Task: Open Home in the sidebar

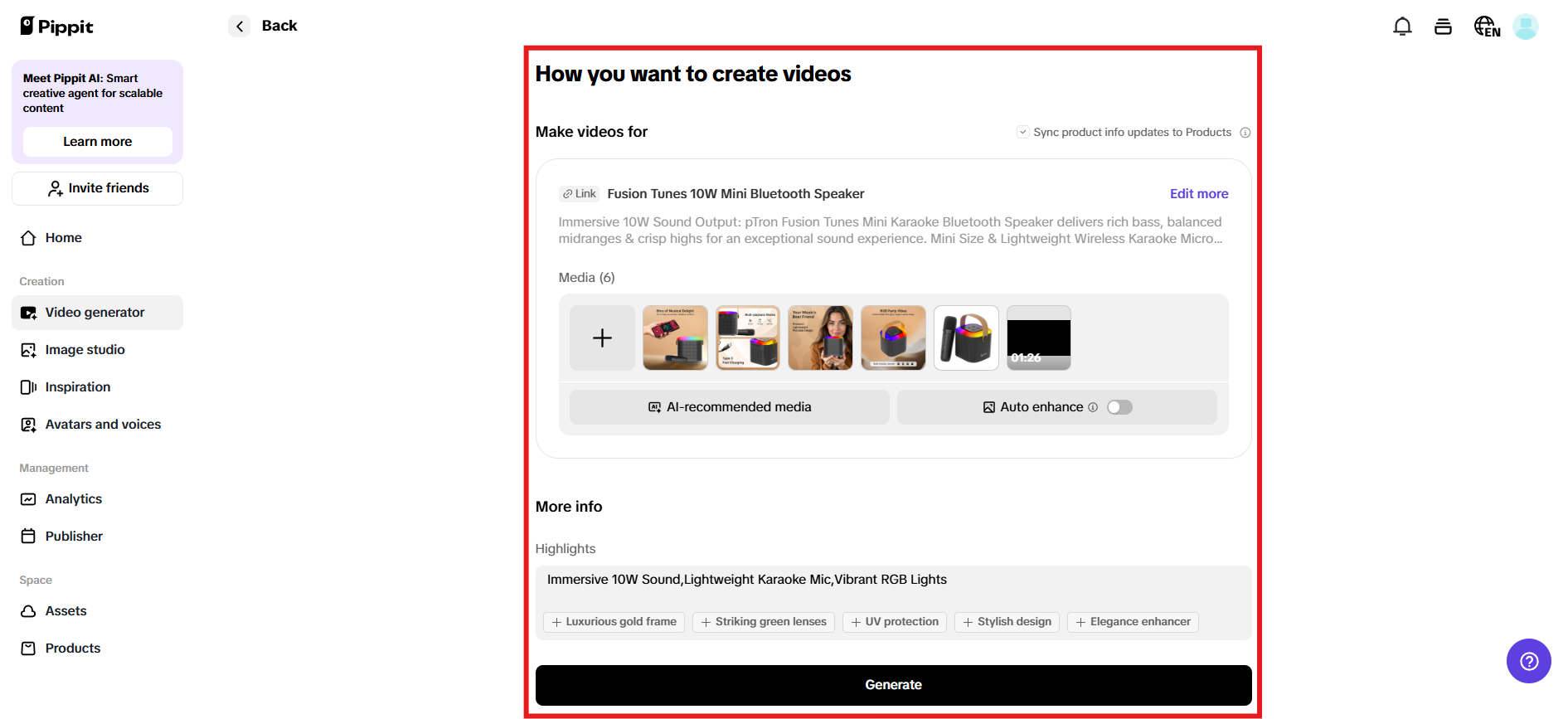Action: click(97, 238)
